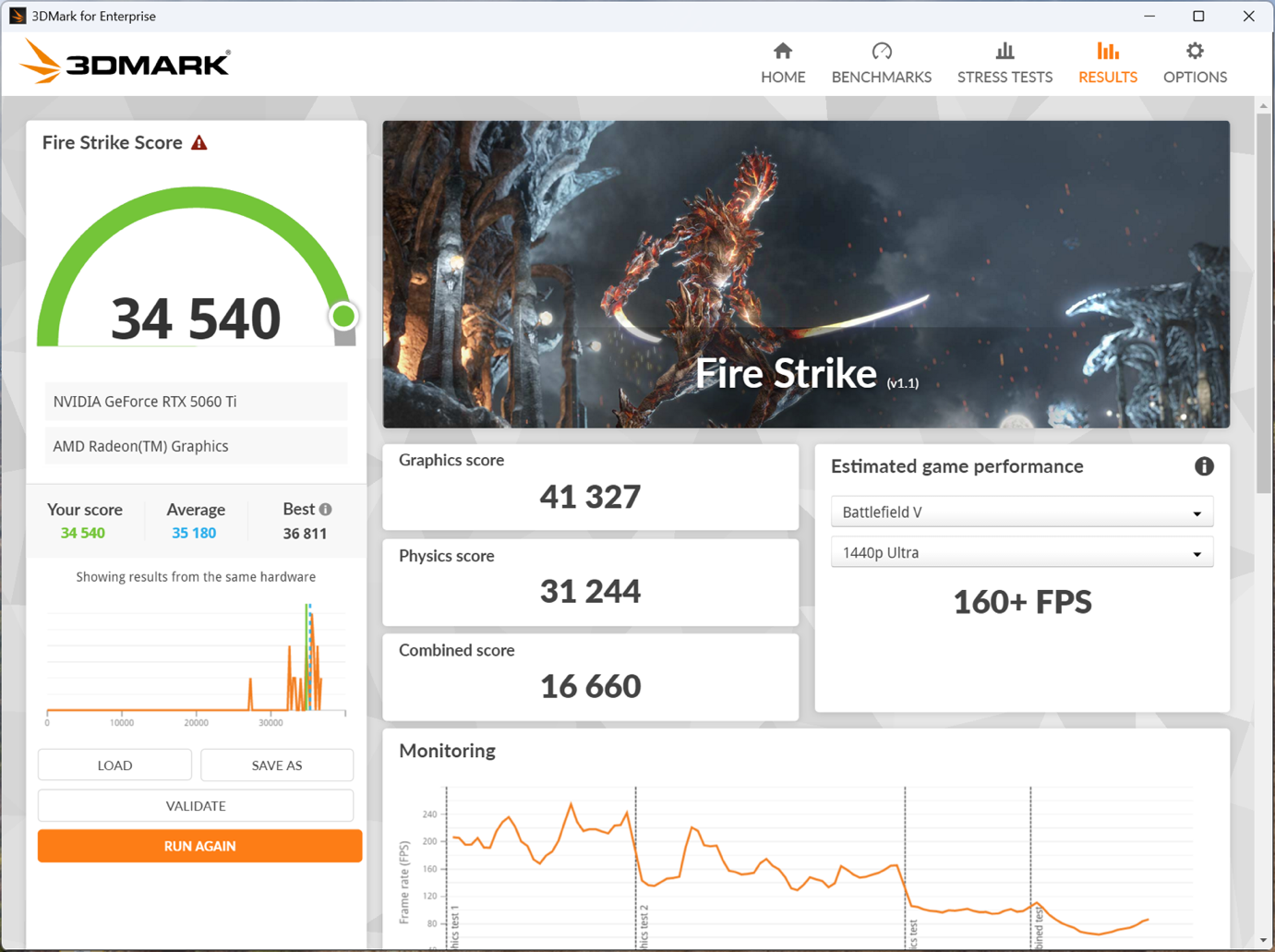Screen dimensions: 1275x952
Task: Go to the BENCHMARKS tab label
Action: [882, 77]
